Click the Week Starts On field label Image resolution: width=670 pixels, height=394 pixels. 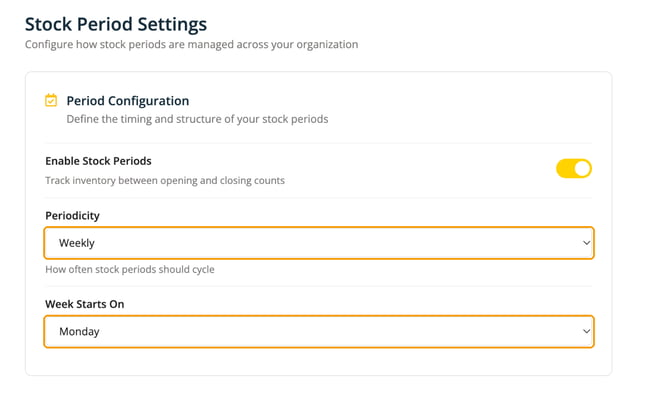85,304
